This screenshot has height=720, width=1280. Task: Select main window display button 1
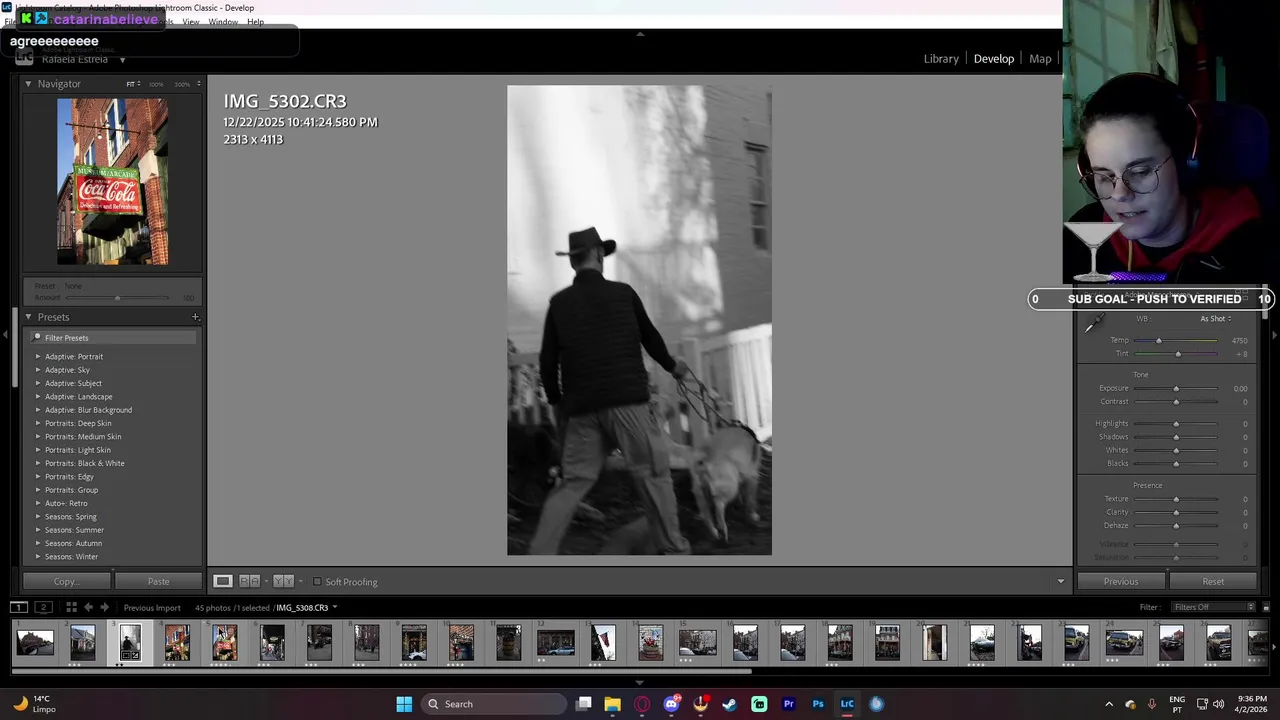pyautogui.click(x=19, y=607)
